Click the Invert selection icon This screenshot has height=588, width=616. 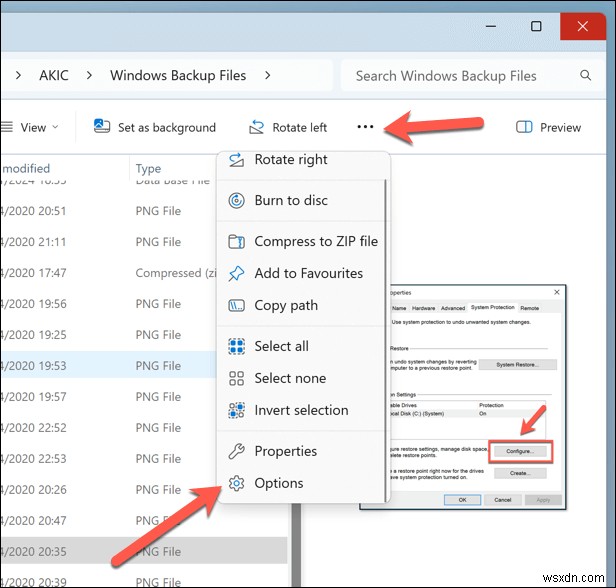236,410
